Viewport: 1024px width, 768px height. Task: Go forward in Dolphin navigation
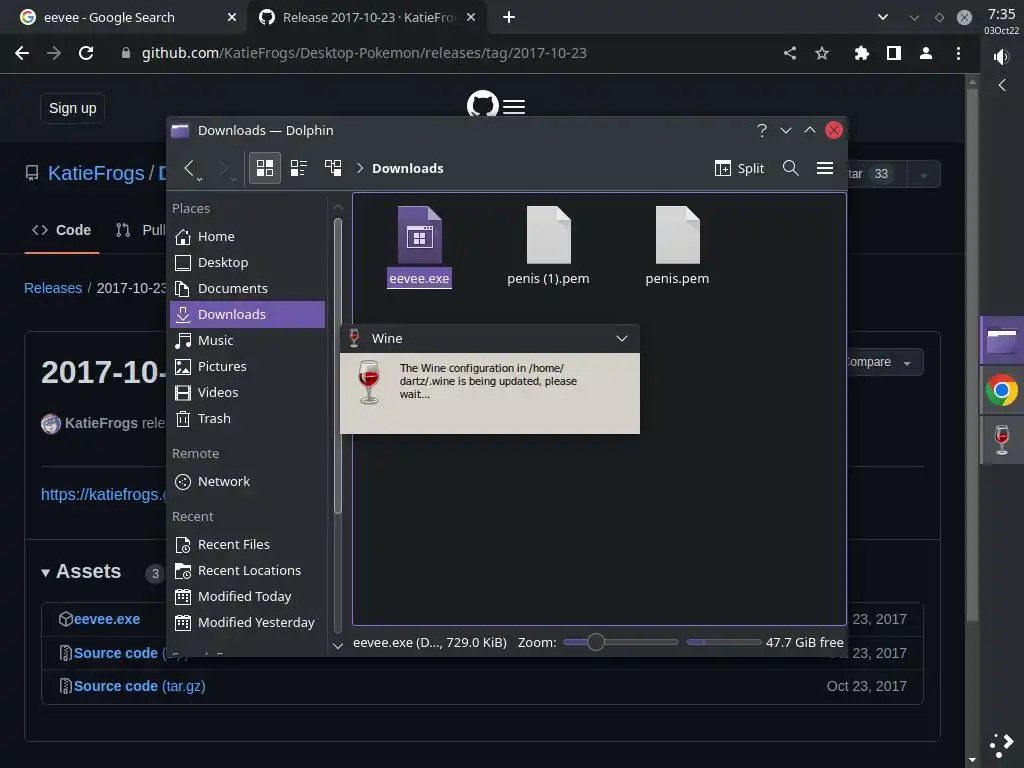coord(224,168)
